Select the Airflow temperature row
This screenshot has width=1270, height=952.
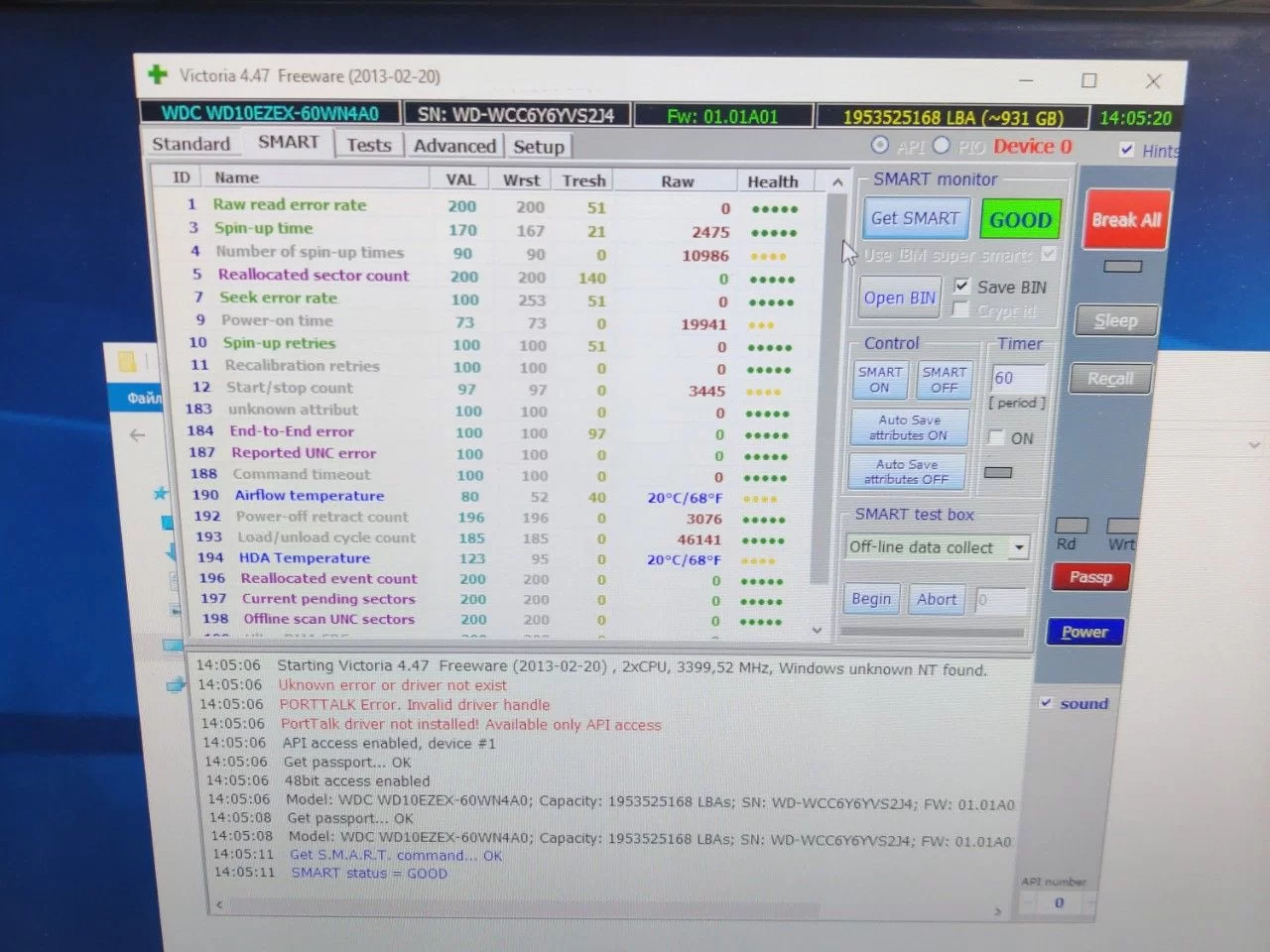pos(490,496)
